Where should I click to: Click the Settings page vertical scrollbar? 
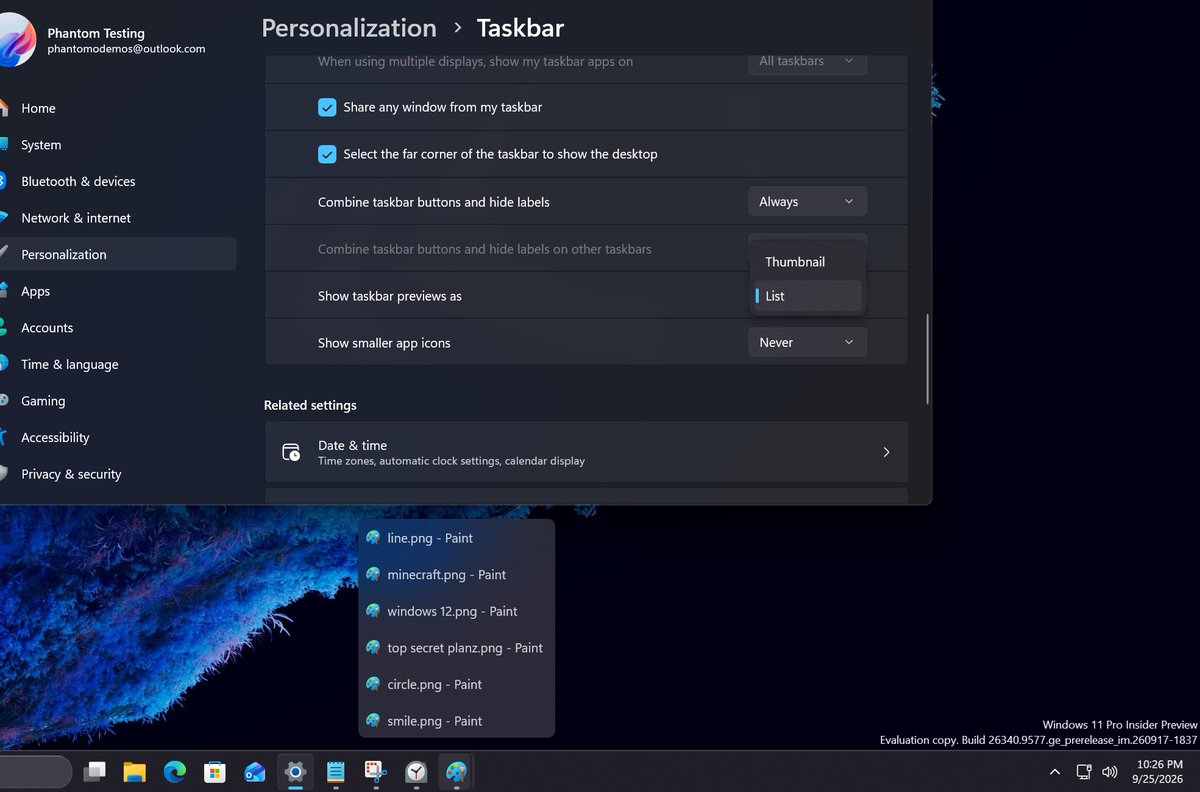(927, 359)
